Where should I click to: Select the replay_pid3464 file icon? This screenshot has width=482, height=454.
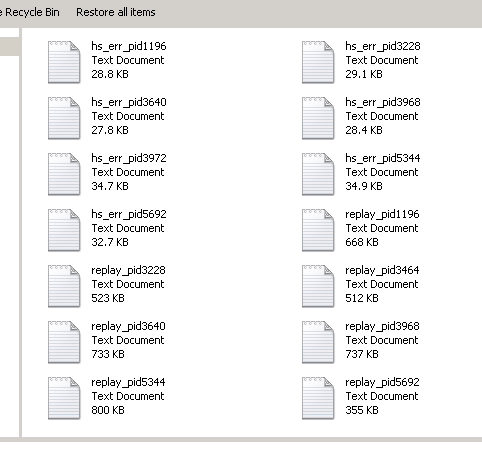pos(318,286)
